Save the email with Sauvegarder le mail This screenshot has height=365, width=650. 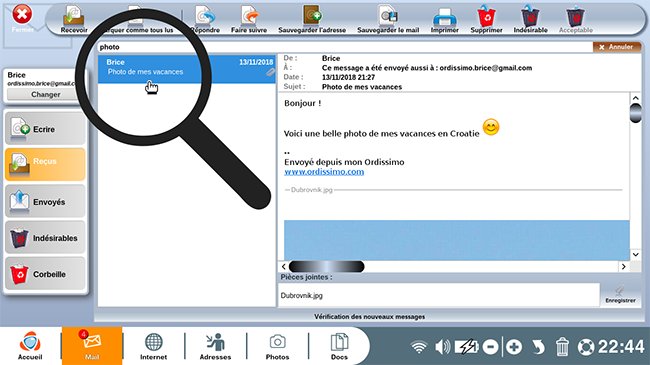[388, 19]
